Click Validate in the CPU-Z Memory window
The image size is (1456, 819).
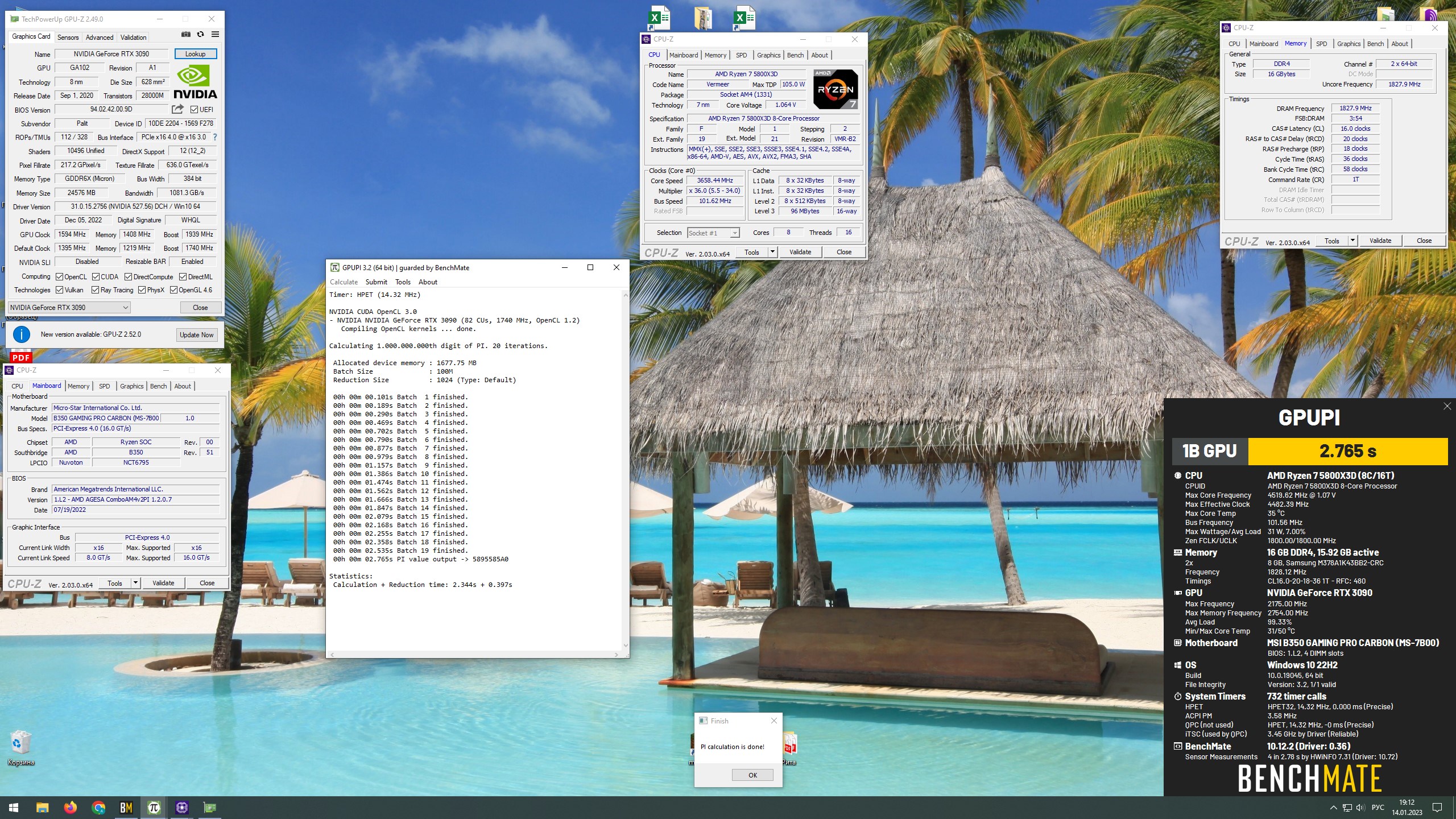(1380, 241)
